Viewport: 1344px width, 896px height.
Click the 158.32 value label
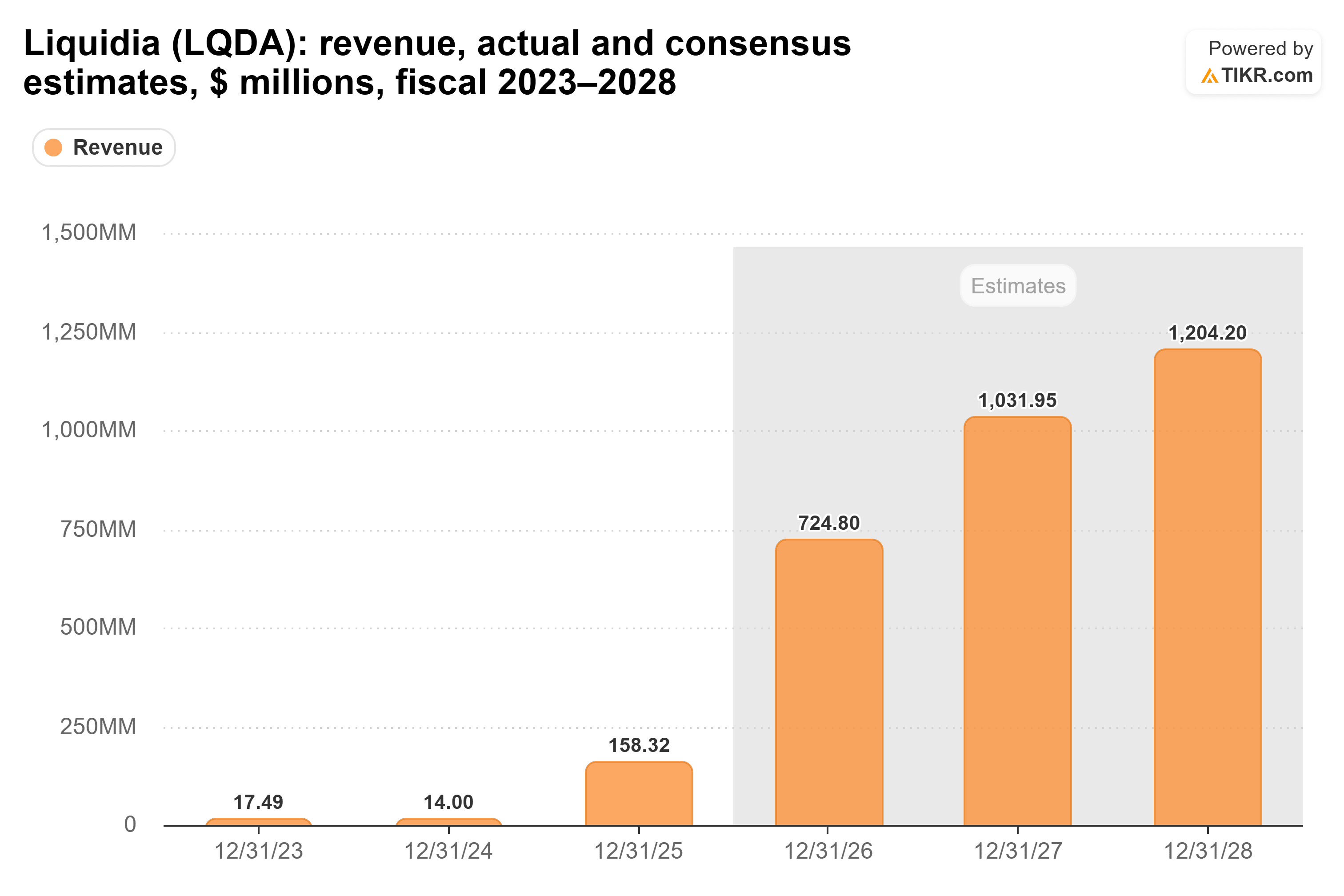tap(639, 745)
